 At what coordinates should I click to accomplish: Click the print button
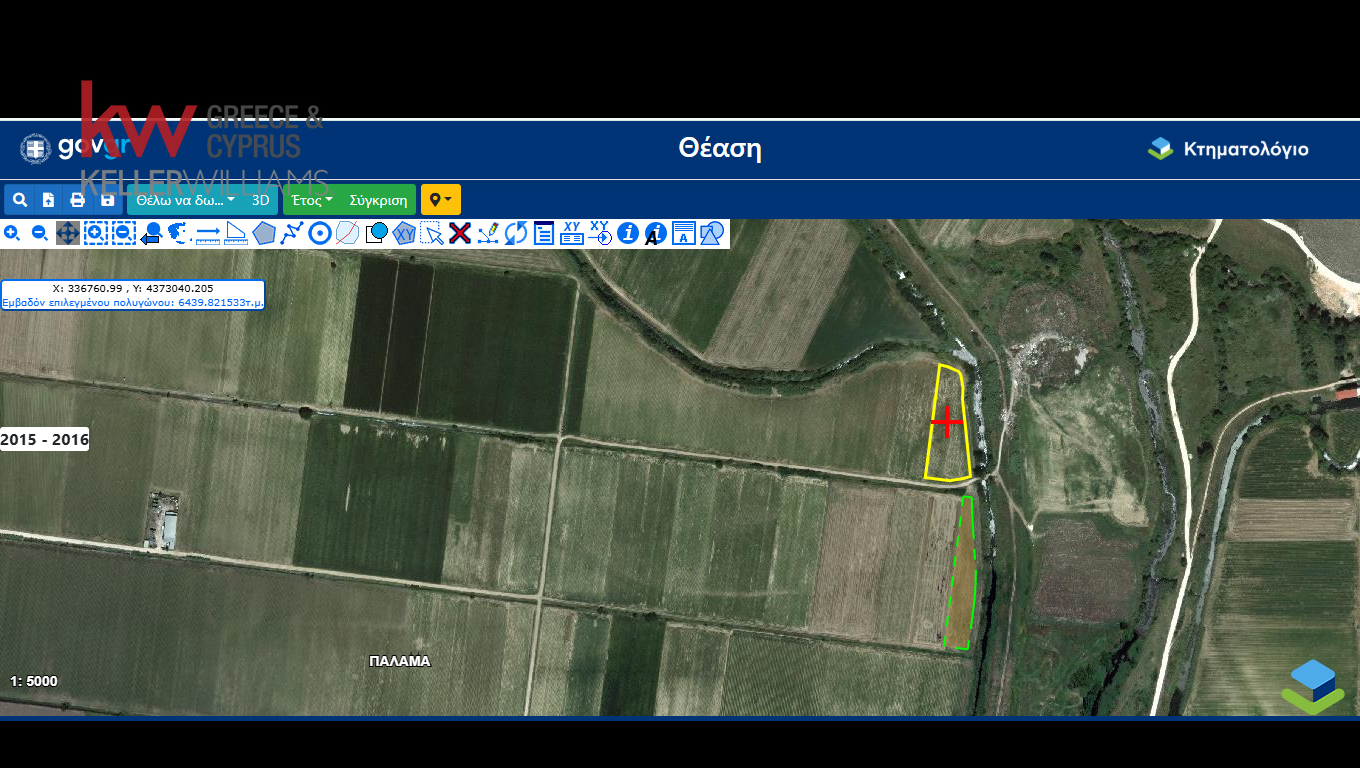(77, 200)
